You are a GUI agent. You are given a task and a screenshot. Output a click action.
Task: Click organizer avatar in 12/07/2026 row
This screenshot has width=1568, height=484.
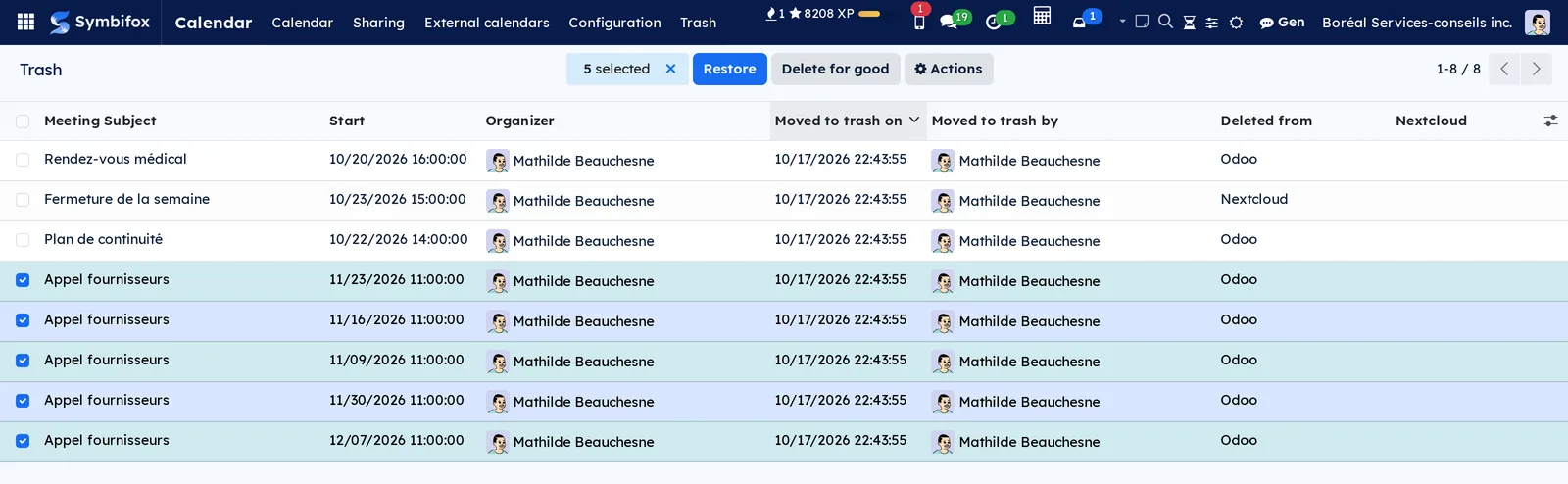498,443
